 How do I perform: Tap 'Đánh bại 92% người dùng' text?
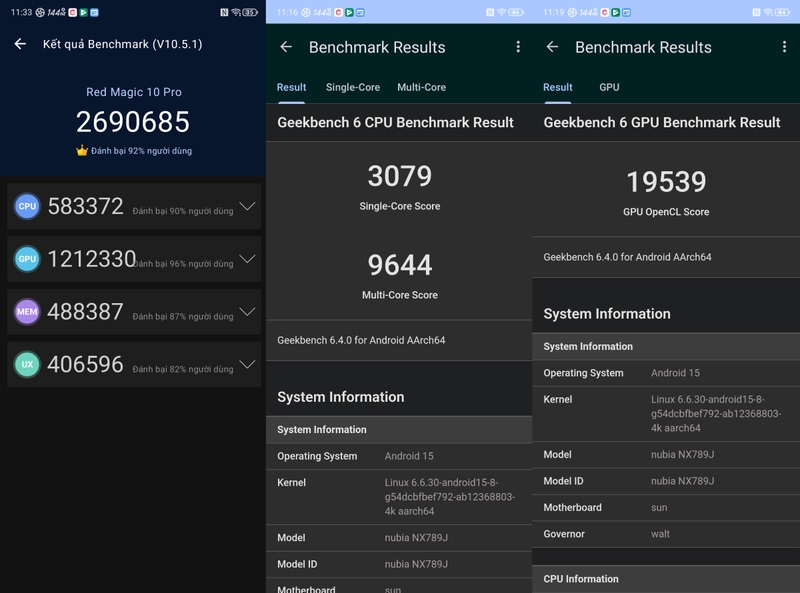pos(141,151)
